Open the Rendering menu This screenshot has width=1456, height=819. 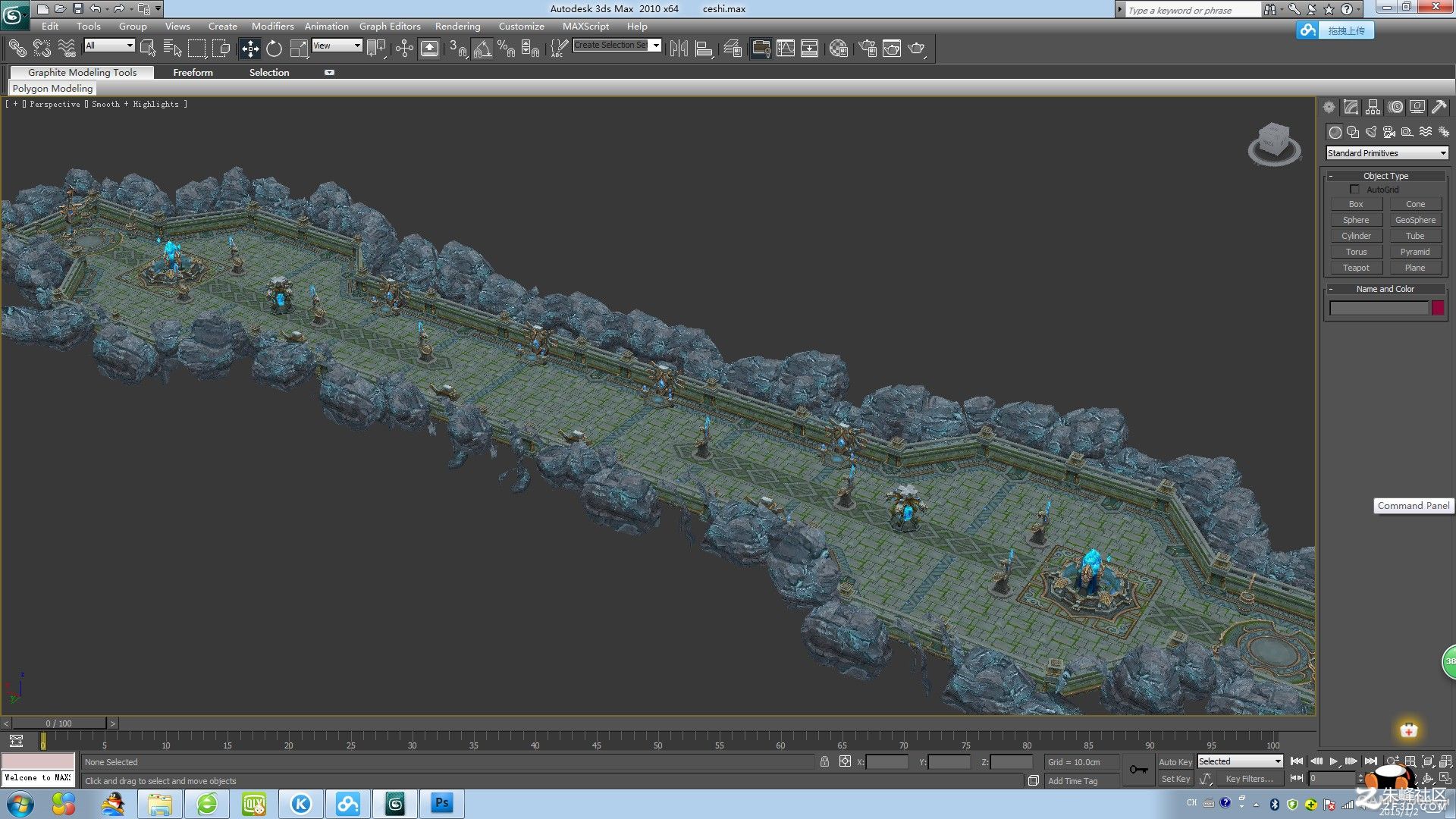457,26
